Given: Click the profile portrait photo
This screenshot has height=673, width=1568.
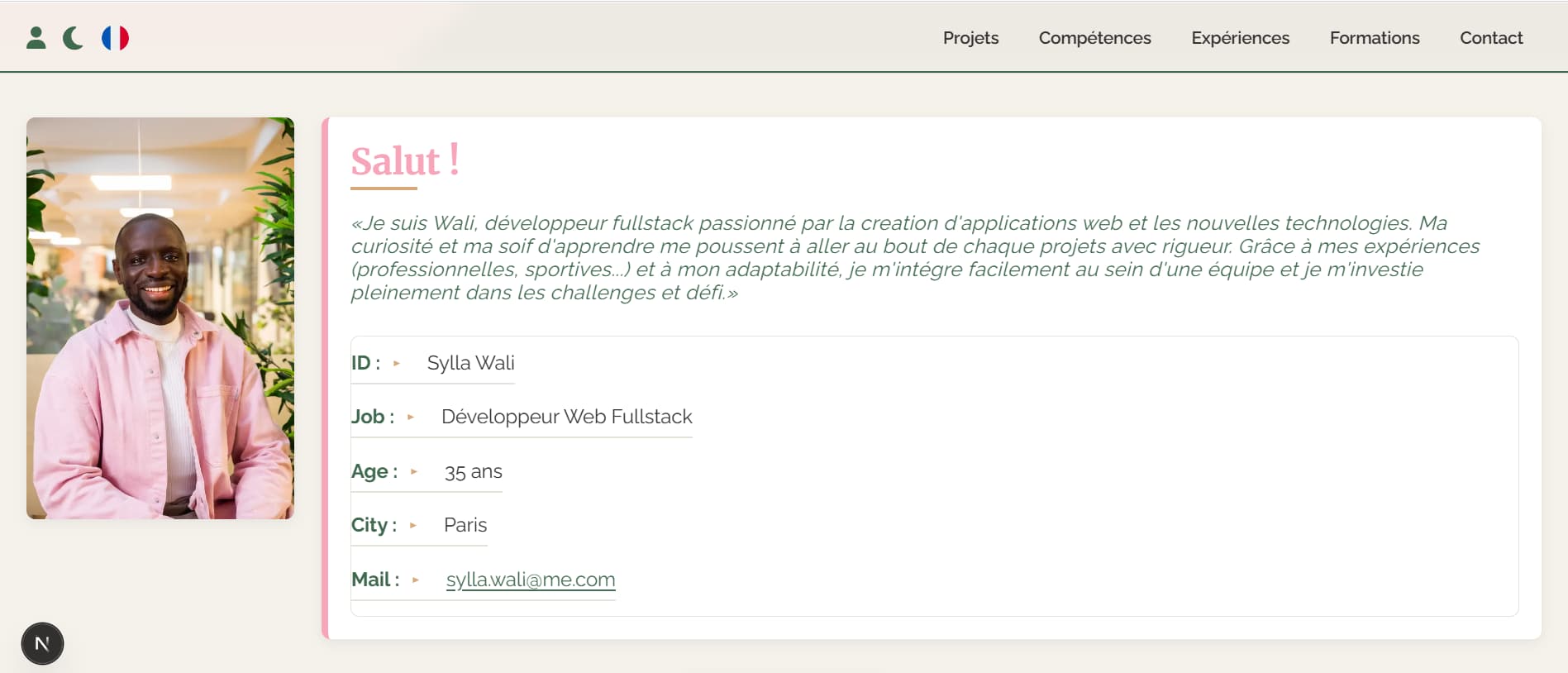Looking at the screenshot, I should [160, 318].
